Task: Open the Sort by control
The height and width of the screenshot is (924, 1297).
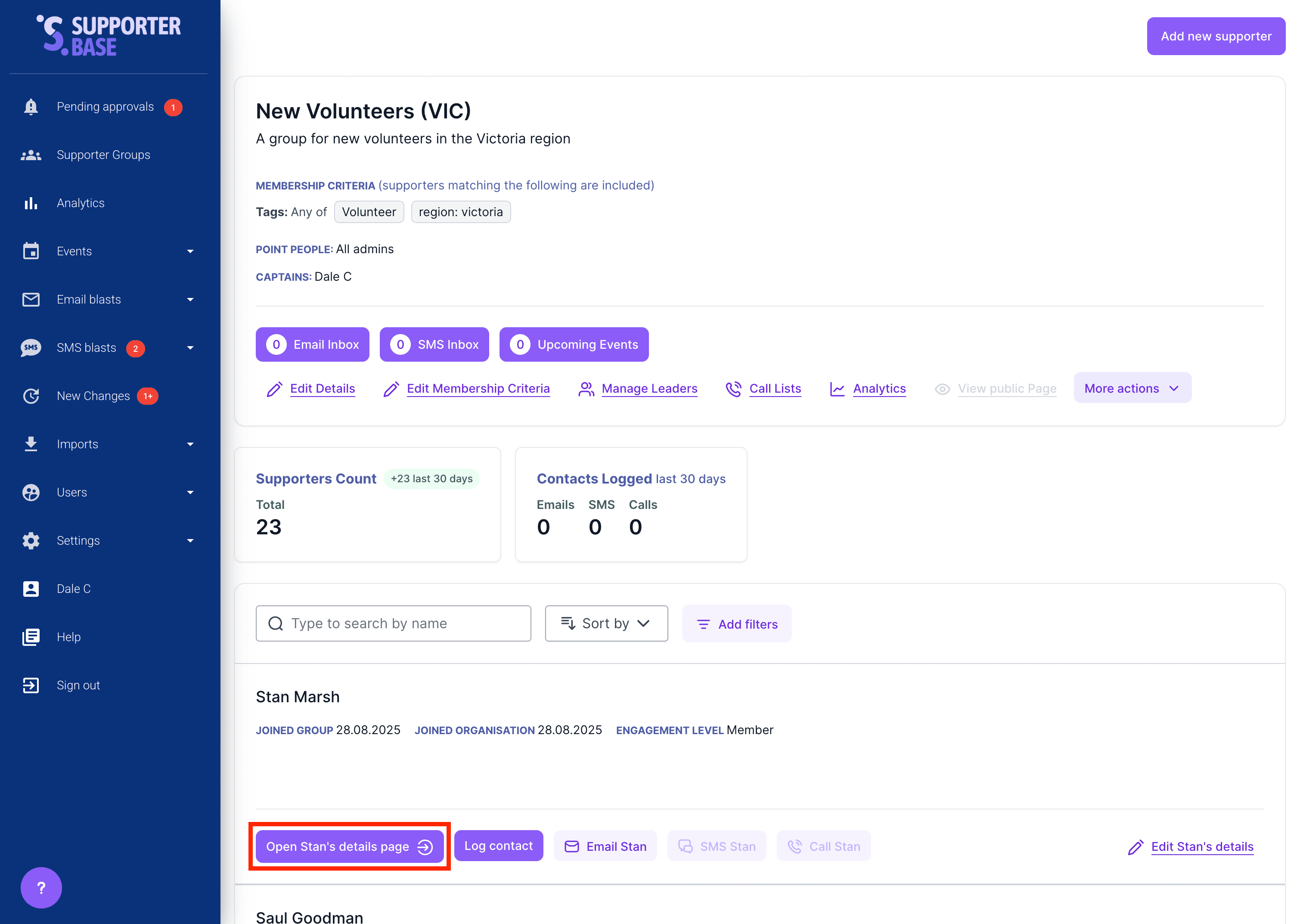Action: (x=606, y=623)
